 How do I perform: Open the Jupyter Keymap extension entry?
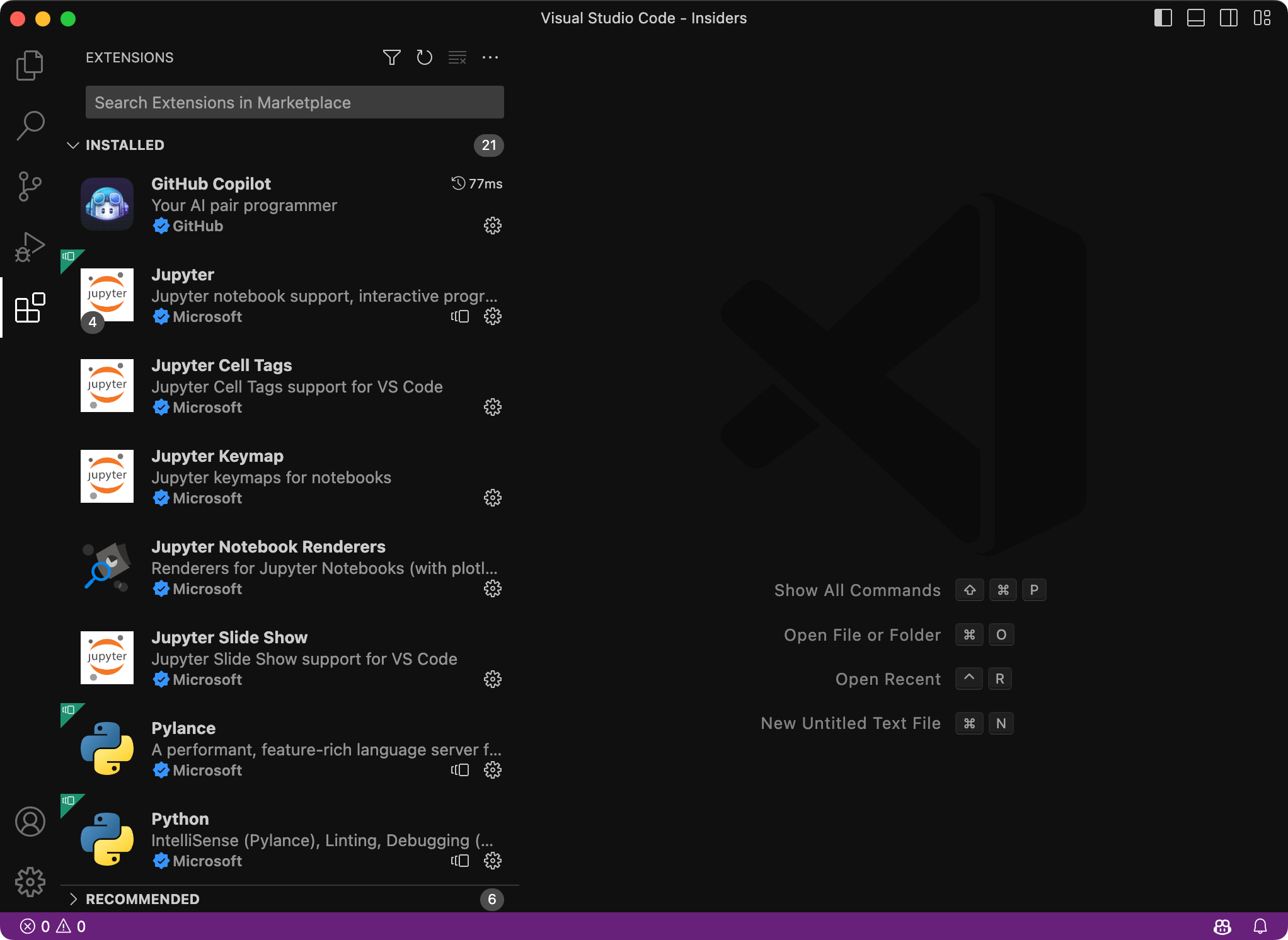pos(290,476)
